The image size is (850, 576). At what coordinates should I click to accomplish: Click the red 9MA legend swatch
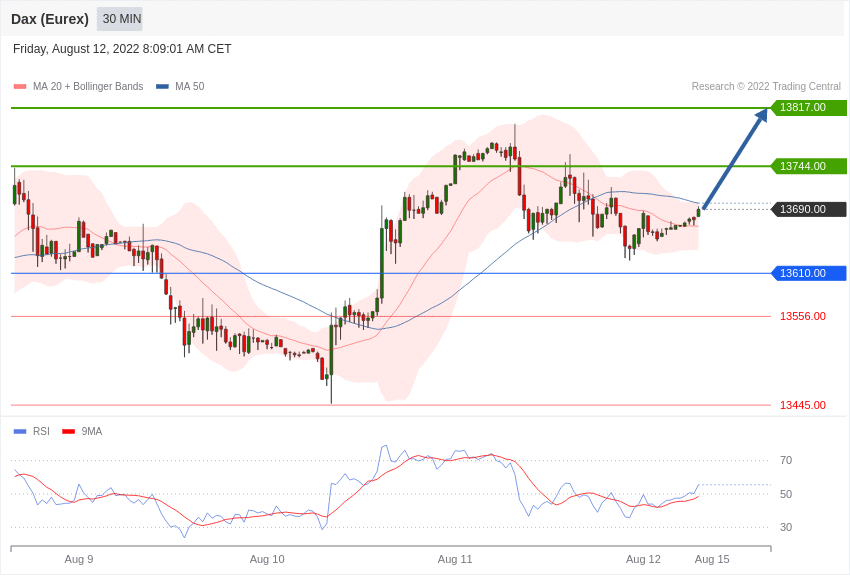coord(69,432)
